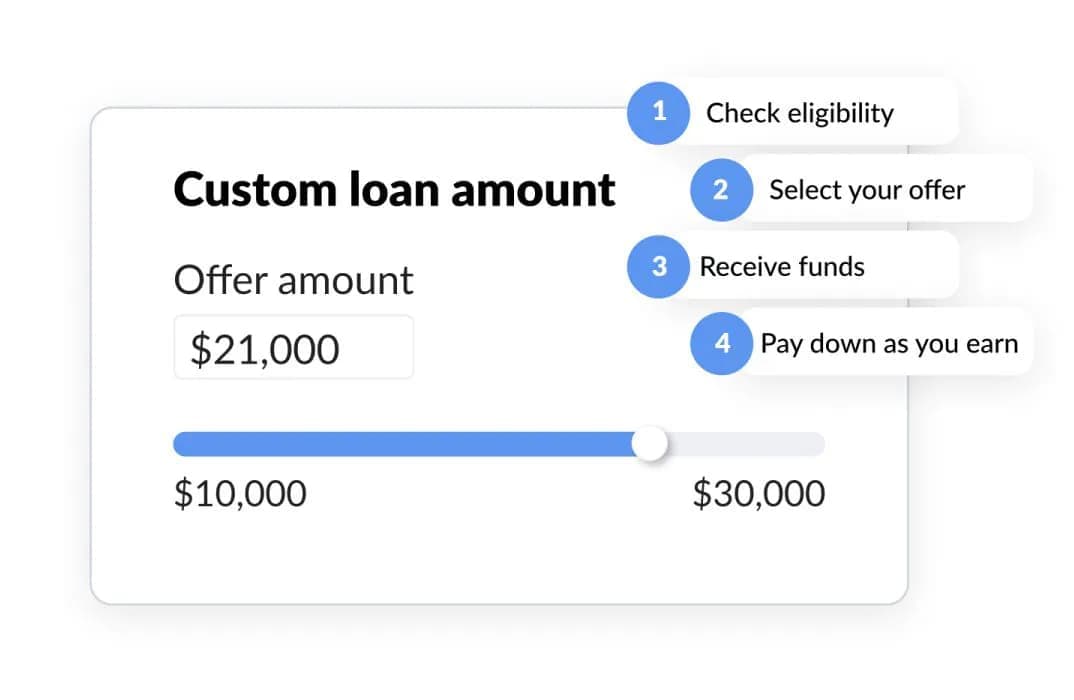
Task: Click the Offer amount field label
Action: tap(293, 281)
